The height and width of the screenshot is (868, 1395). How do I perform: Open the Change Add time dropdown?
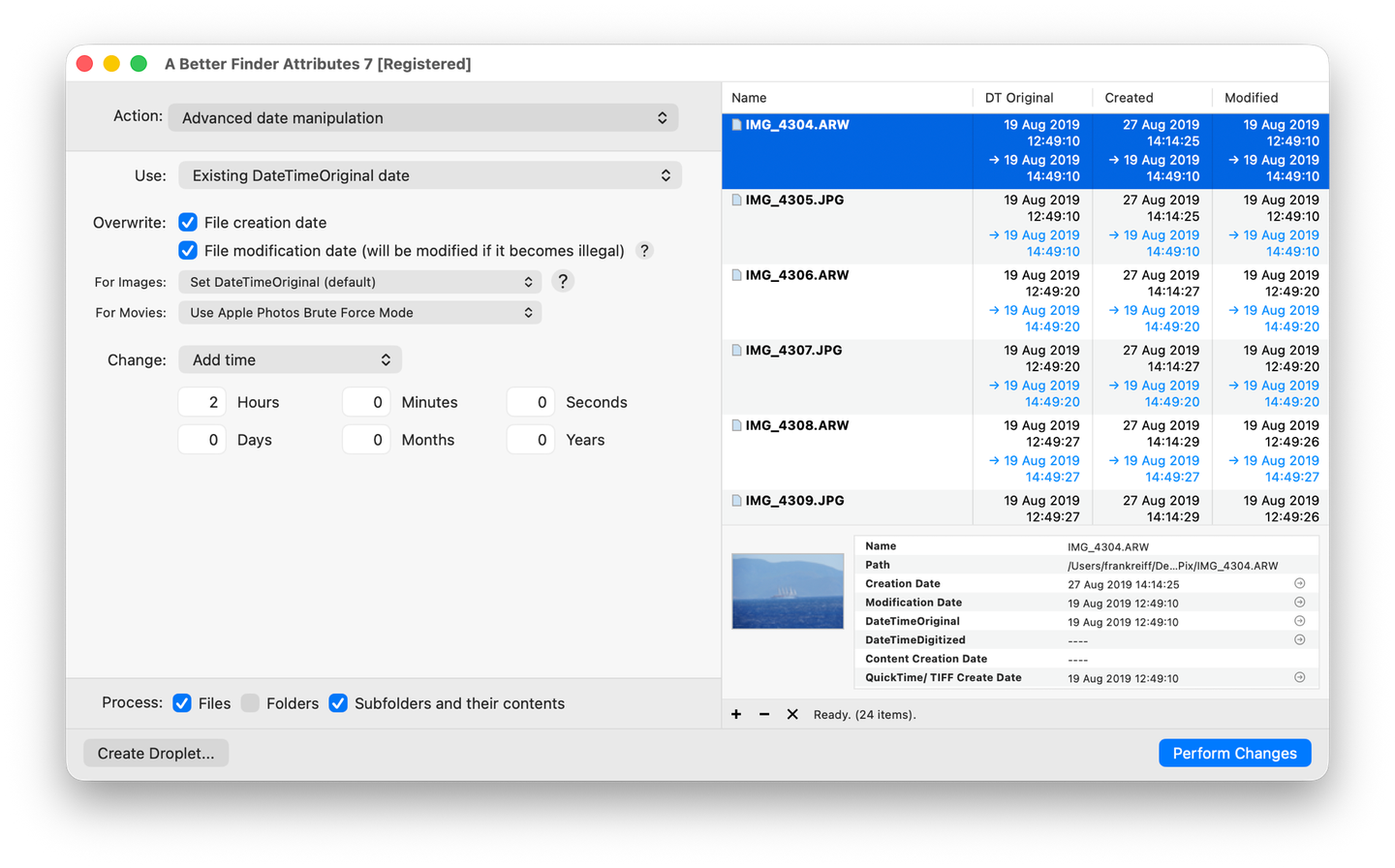tap(290, 359)
